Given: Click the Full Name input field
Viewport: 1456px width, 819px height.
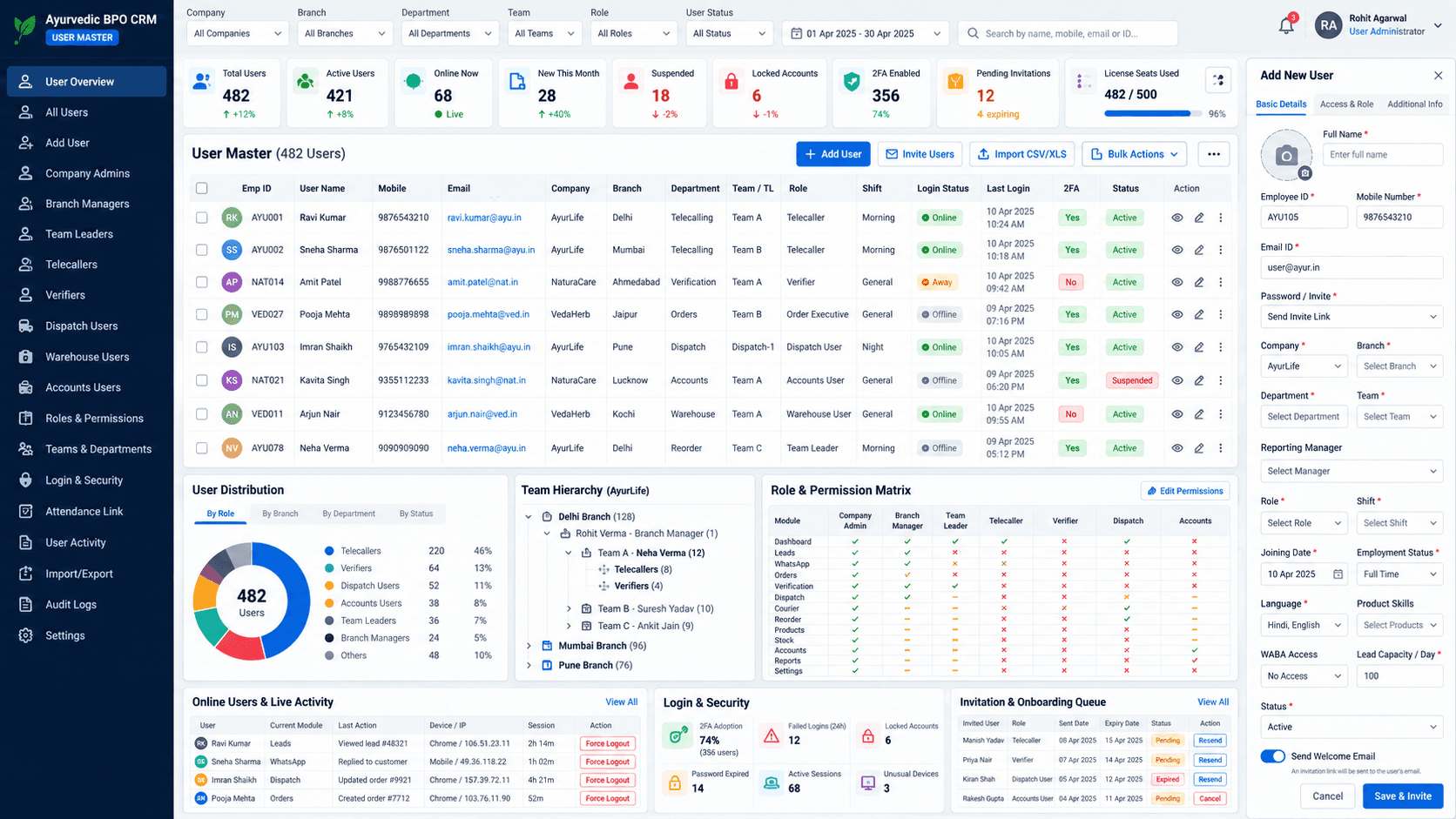Looking at the screenshot, I should (x=1383, y=155).
